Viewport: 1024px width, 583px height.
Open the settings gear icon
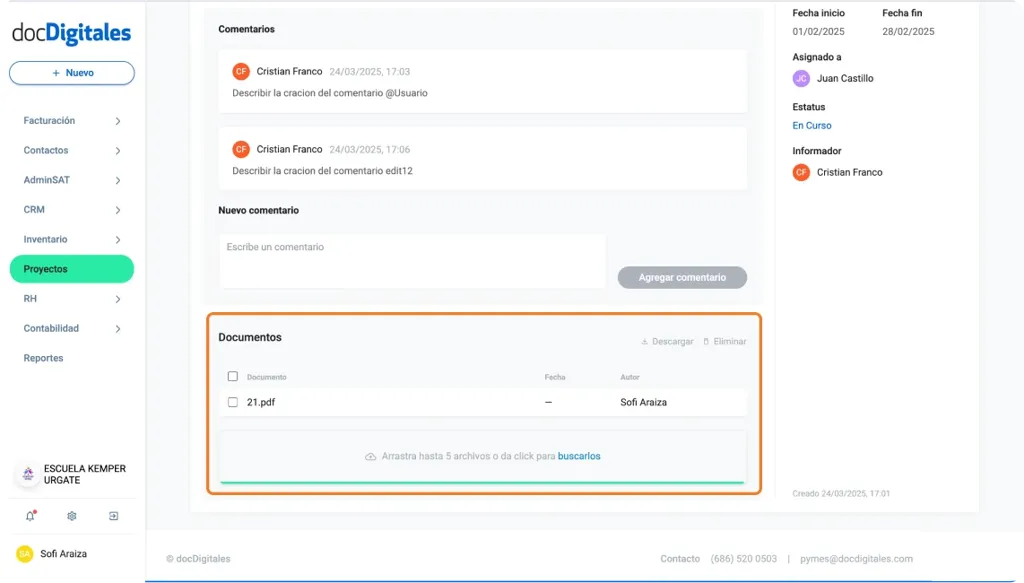click(70, 516)
